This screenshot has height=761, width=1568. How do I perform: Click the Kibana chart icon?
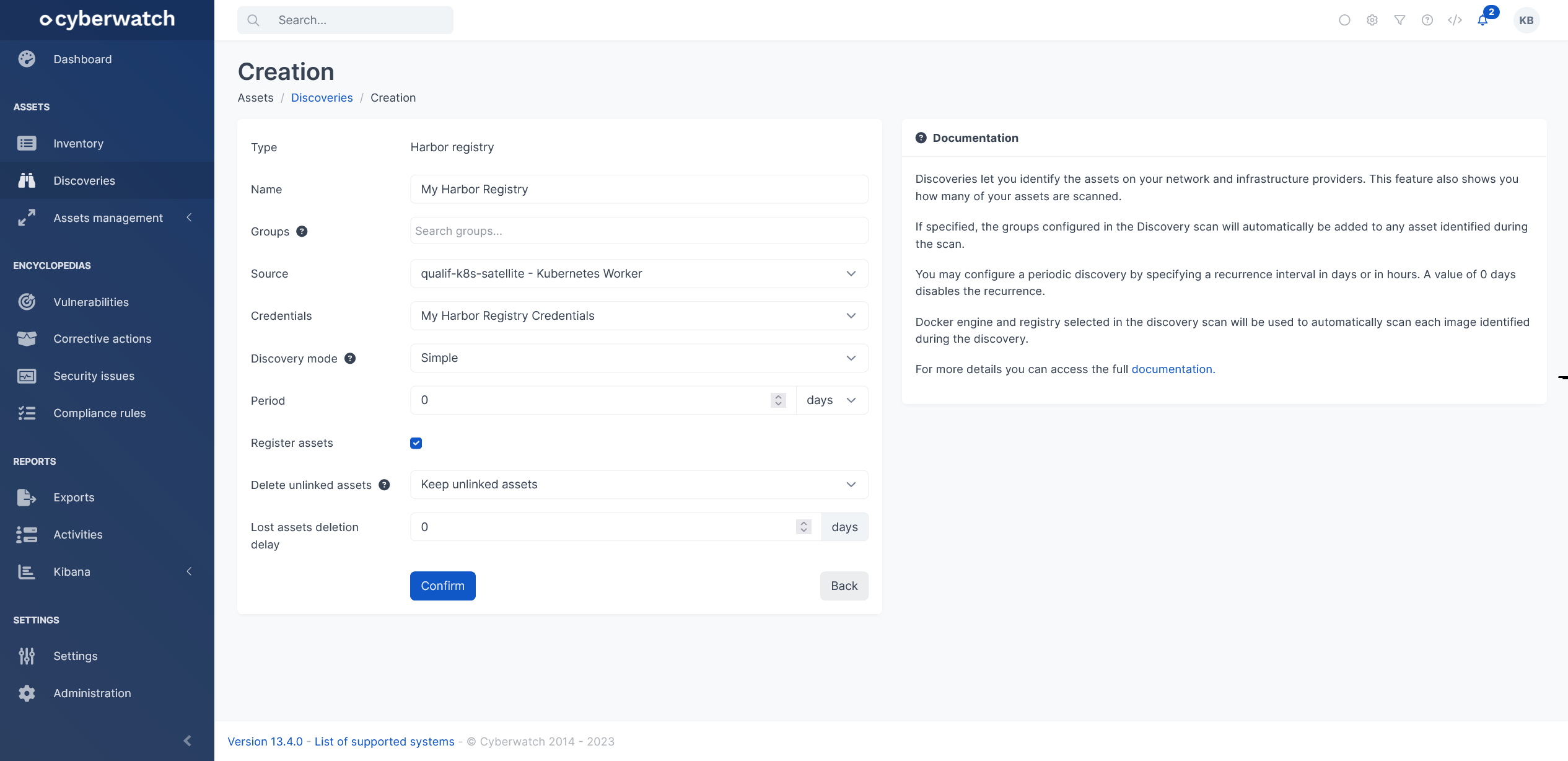[x=27, y=571]
